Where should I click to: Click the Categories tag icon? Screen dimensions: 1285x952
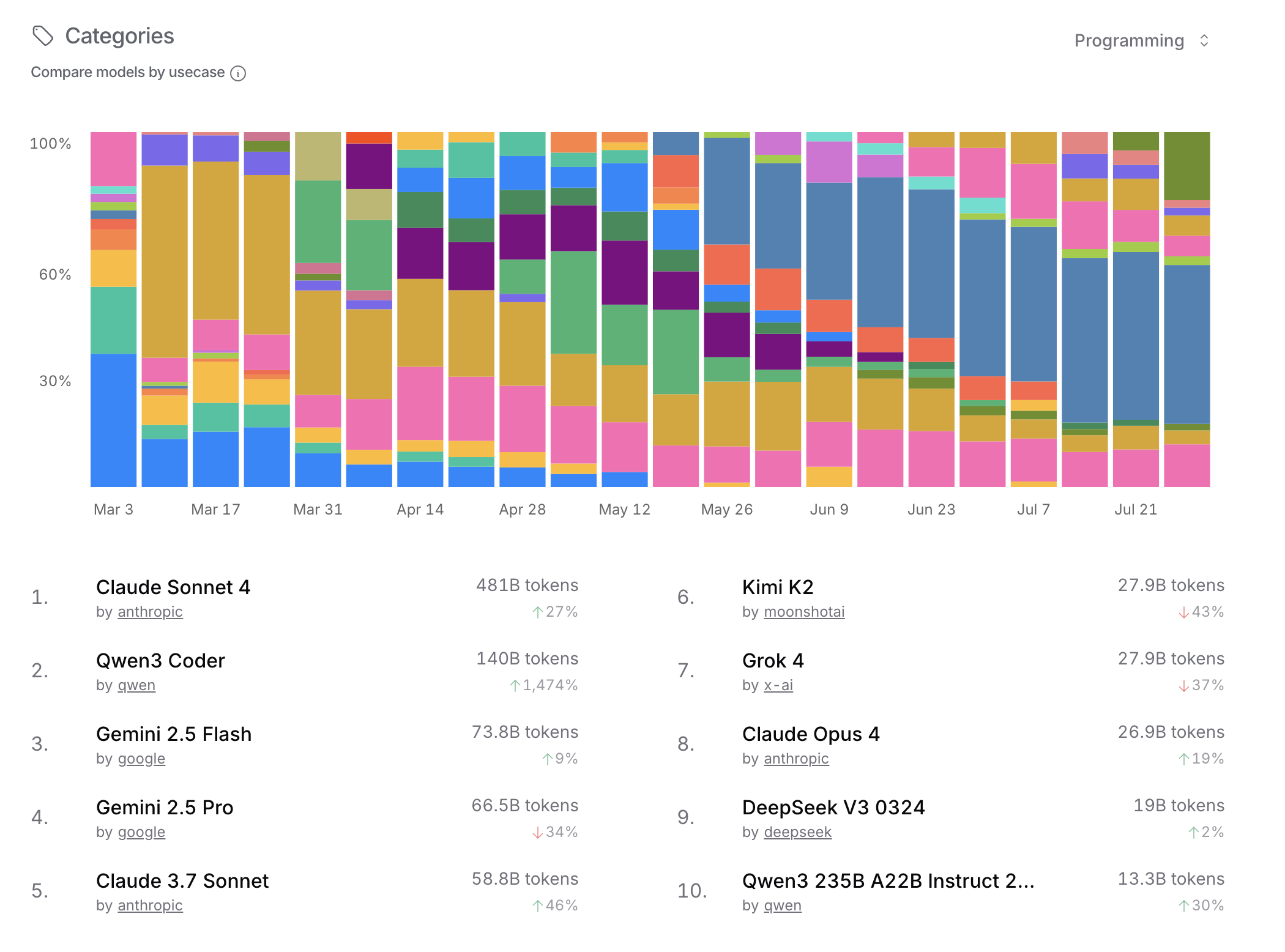[43, 36]
